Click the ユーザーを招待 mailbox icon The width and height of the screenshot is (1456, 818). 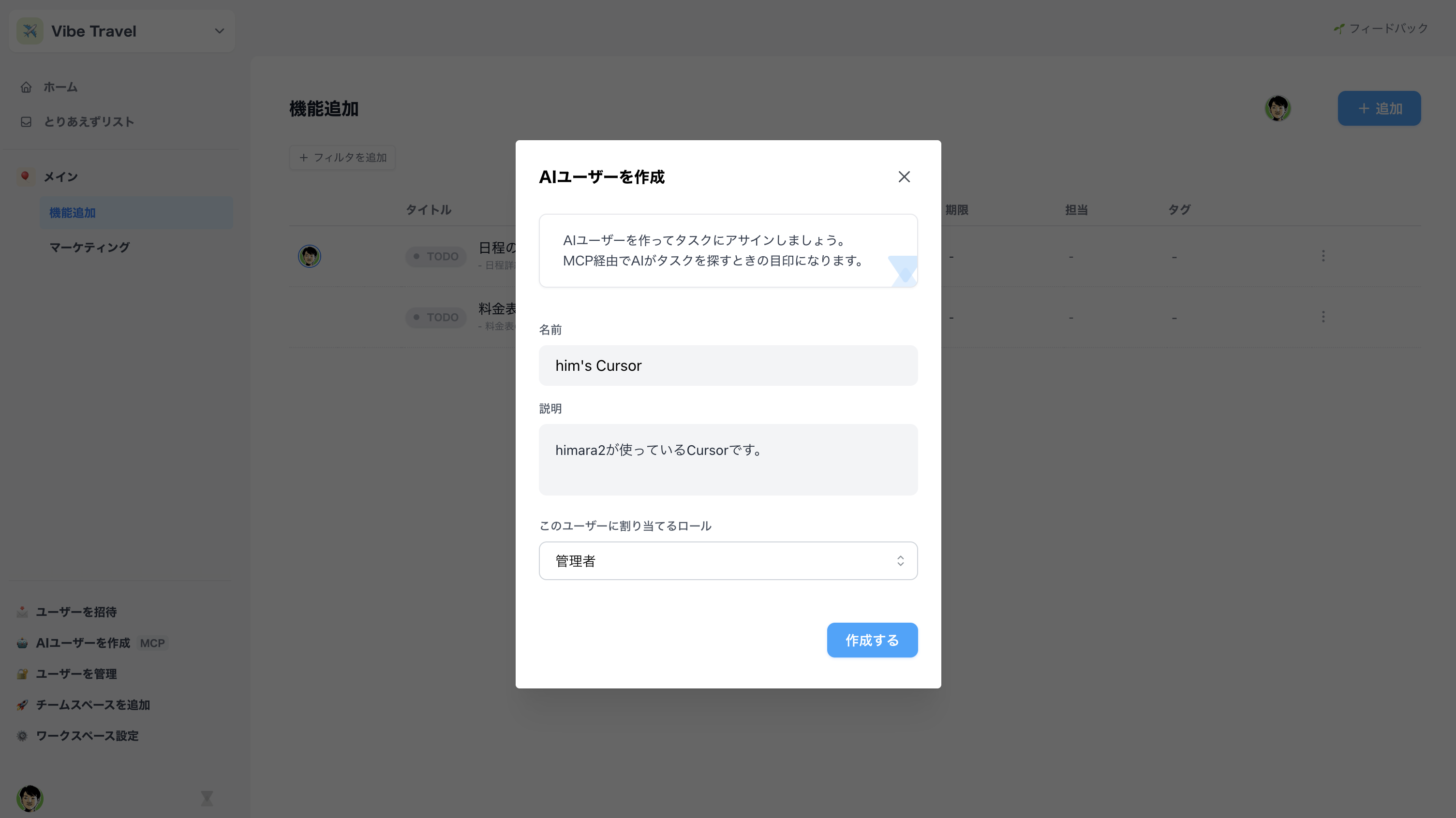22,612
